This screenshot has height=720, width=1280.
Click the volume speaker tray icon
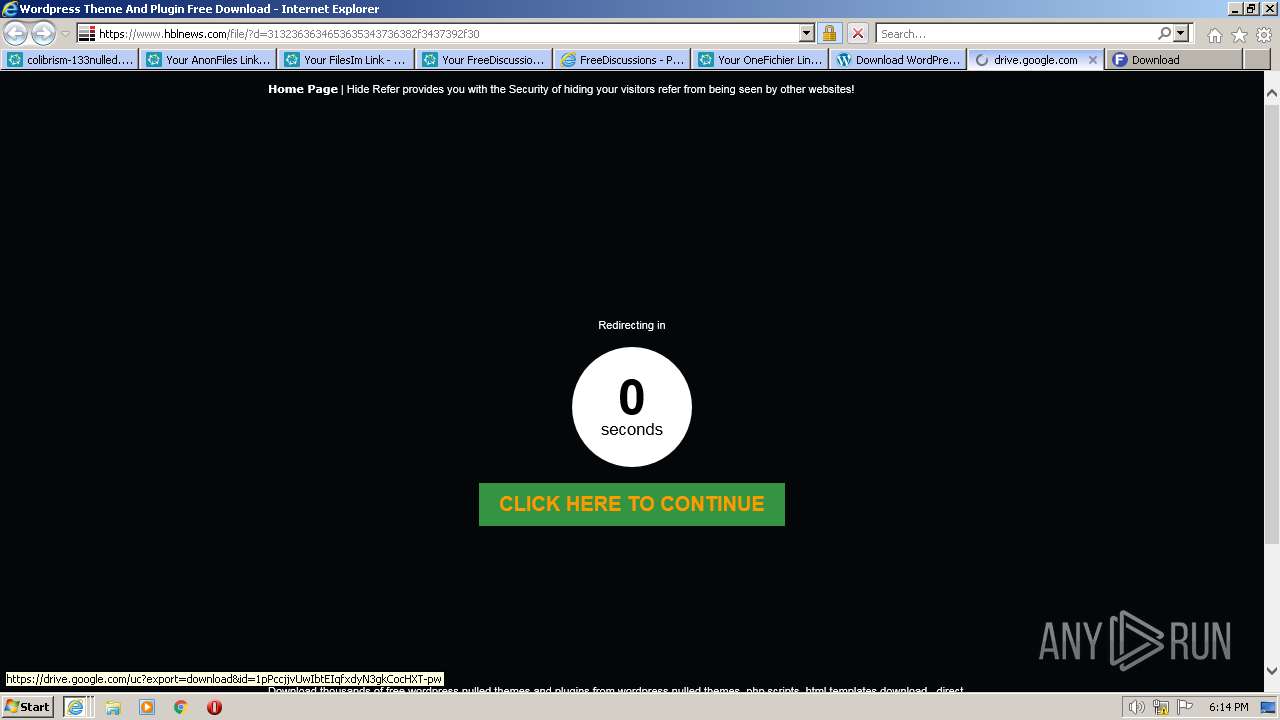pos(1137,707)
